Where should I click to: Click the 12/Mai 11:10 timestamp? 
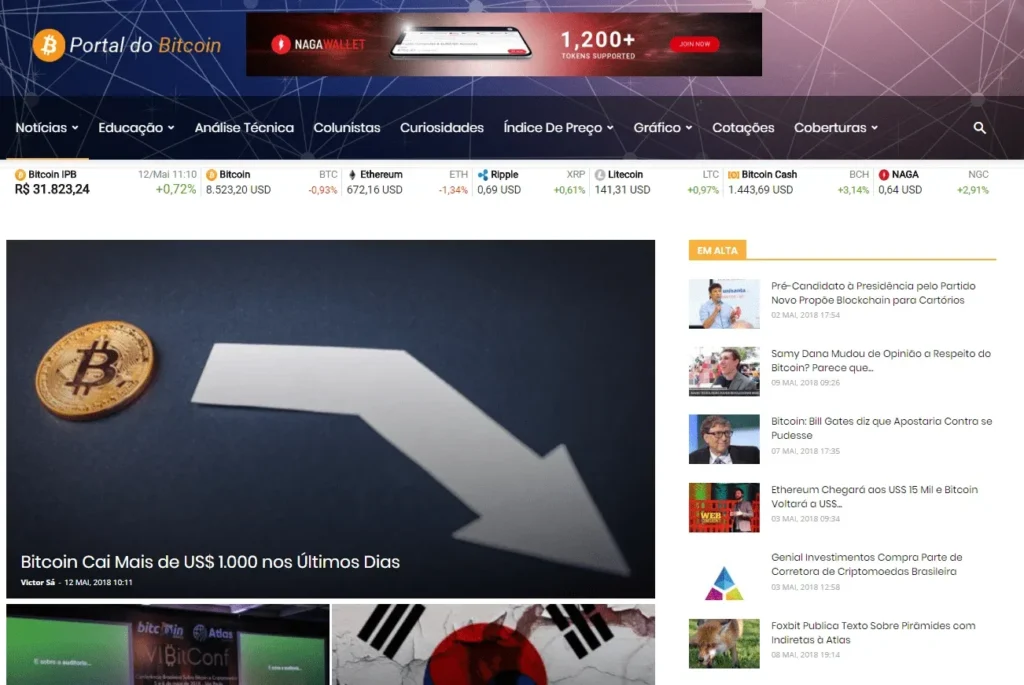[167, 175]
